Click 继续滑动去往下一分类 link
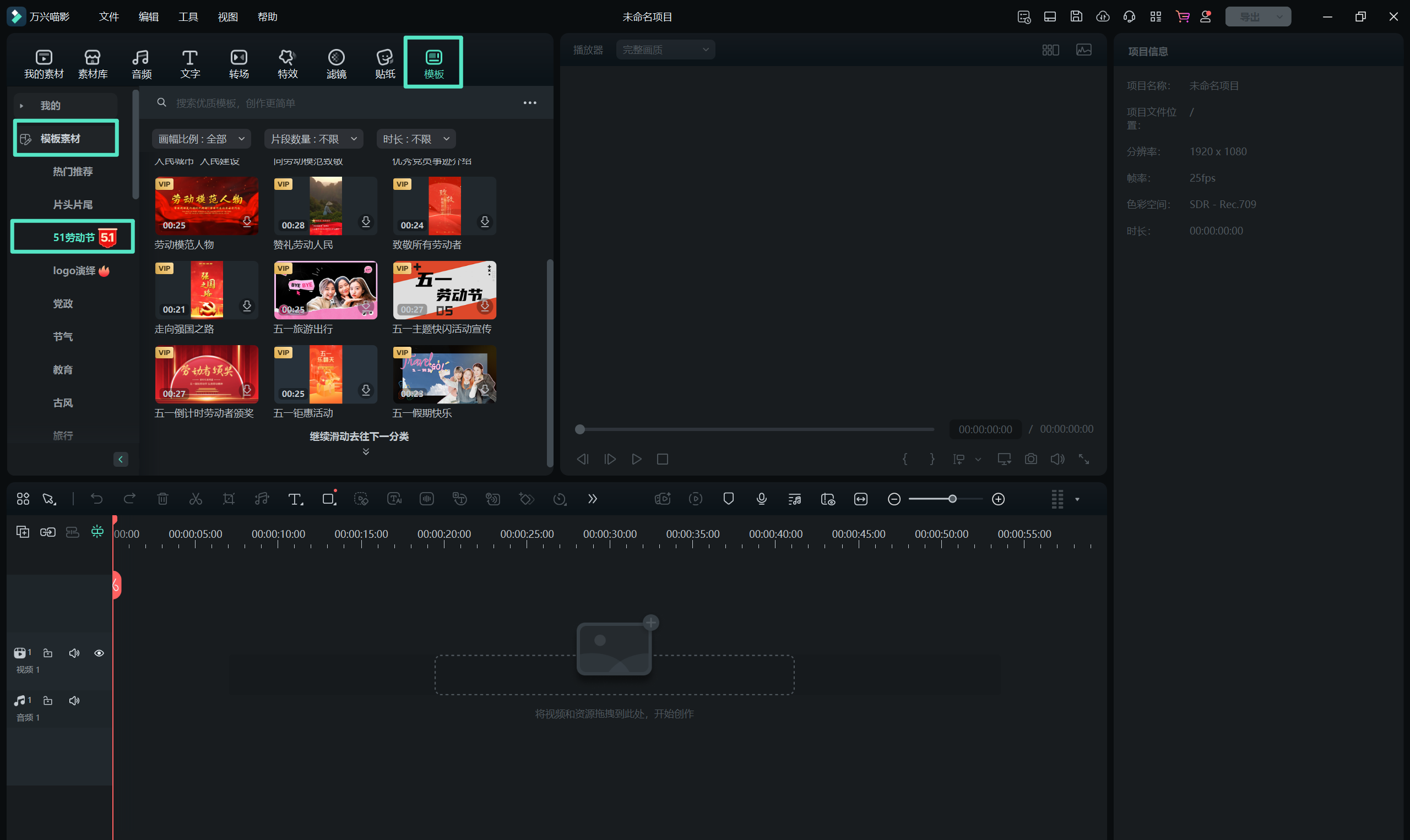 tap(359, 437)
